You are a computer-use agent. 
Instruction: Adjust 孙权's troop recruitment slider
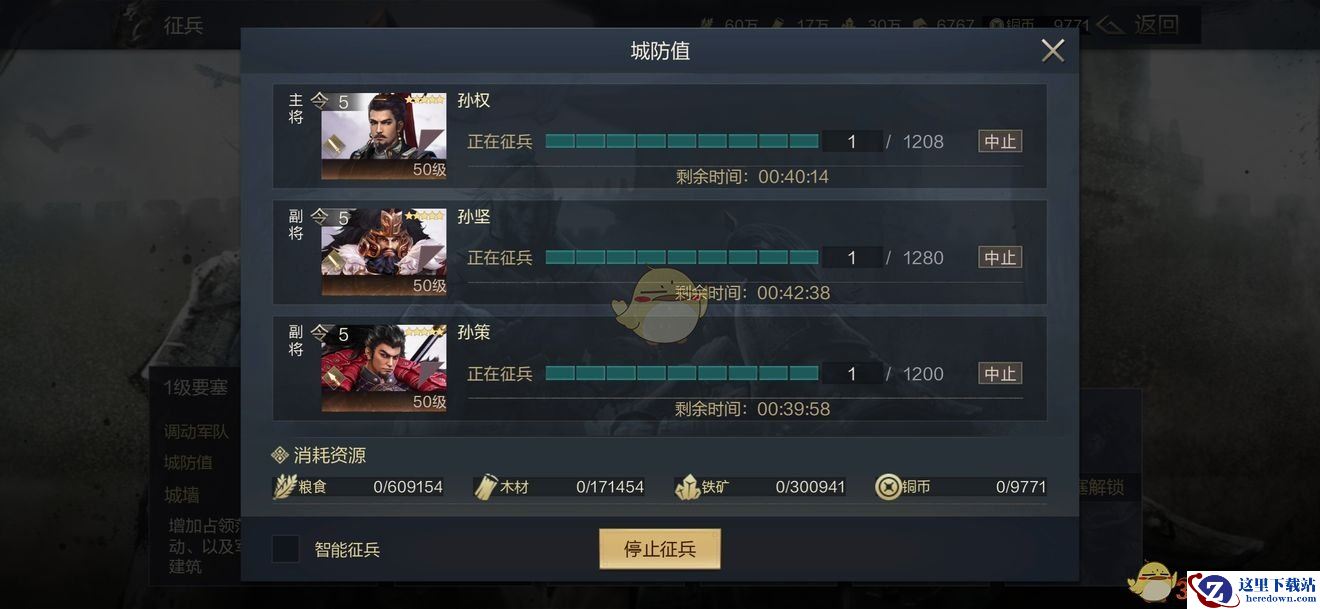pyautogui.click(x=682, y=142)
